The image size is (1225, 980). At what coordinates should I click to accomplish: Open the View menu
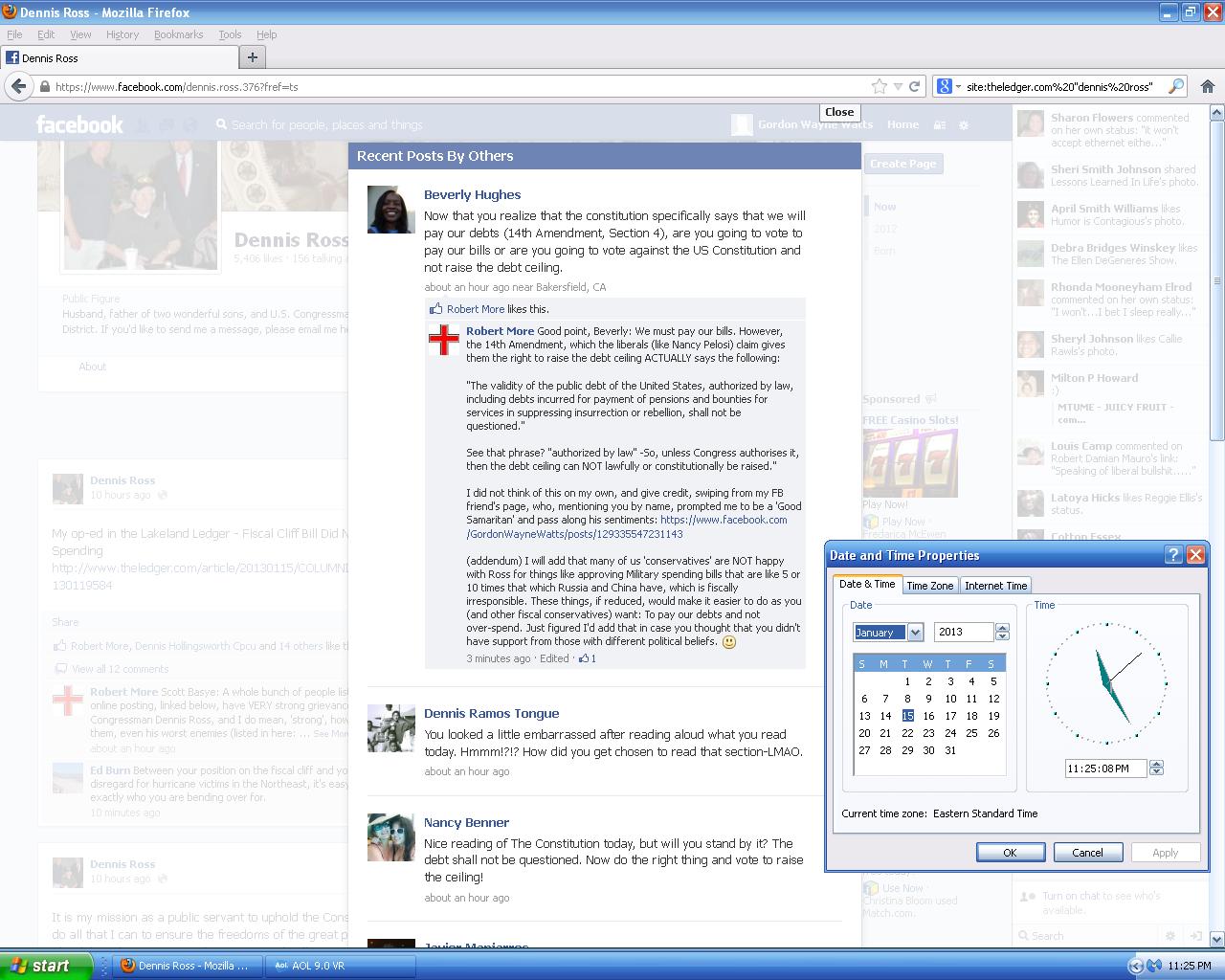80,34
